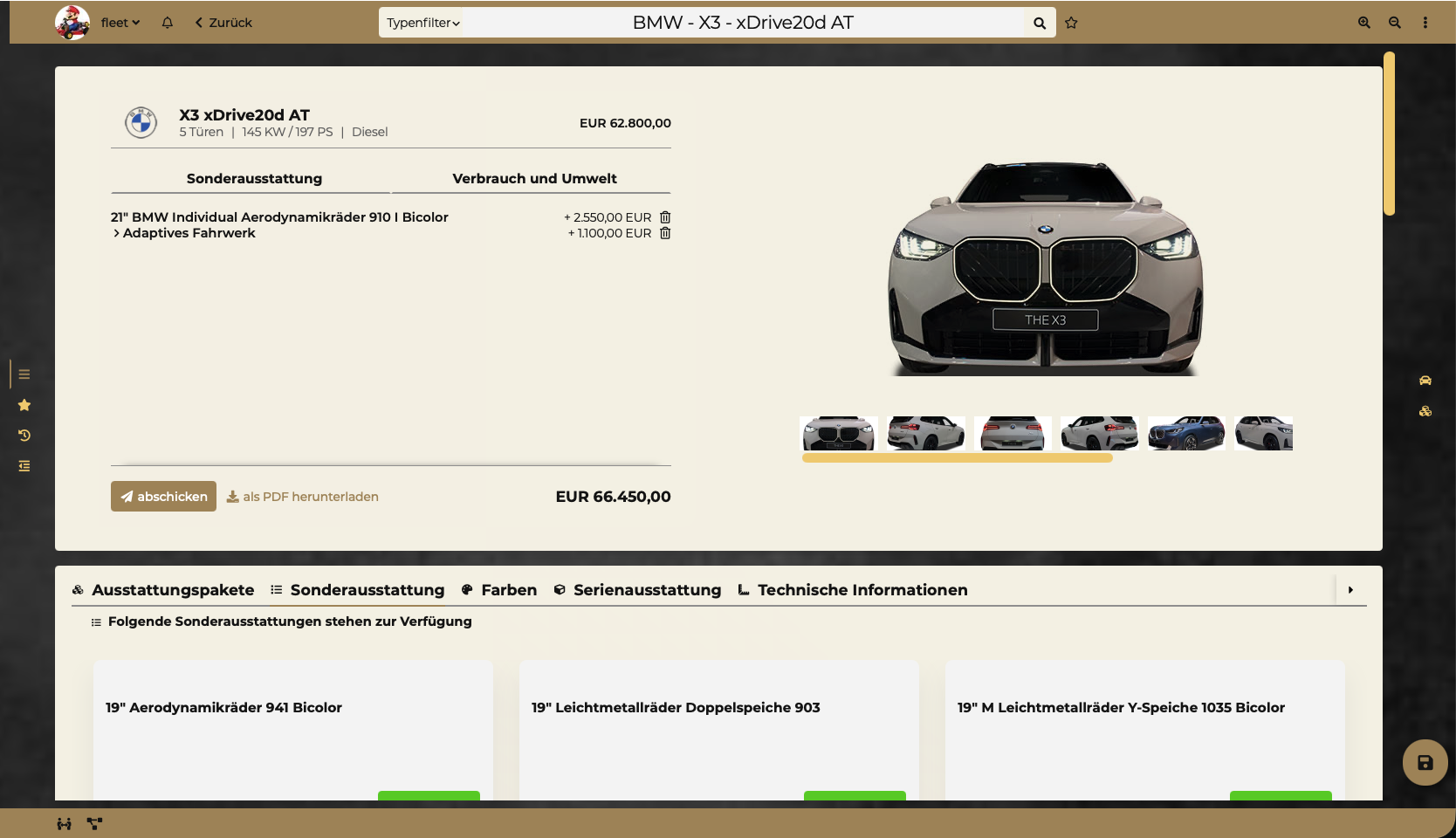Screen dimensions: 1456x838
Task: Open the lower Sonderausstattung tab
Action: [x=358, y=590]
